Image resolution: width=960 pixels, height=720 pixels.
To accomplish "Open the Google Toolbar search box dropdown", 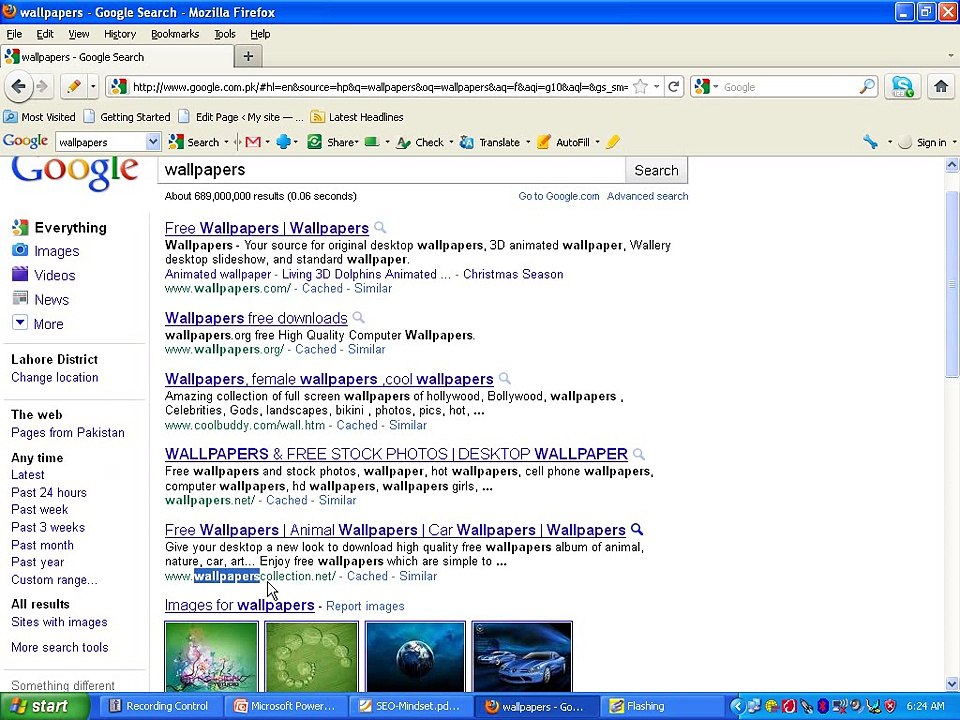I will [x=153, y=142].
